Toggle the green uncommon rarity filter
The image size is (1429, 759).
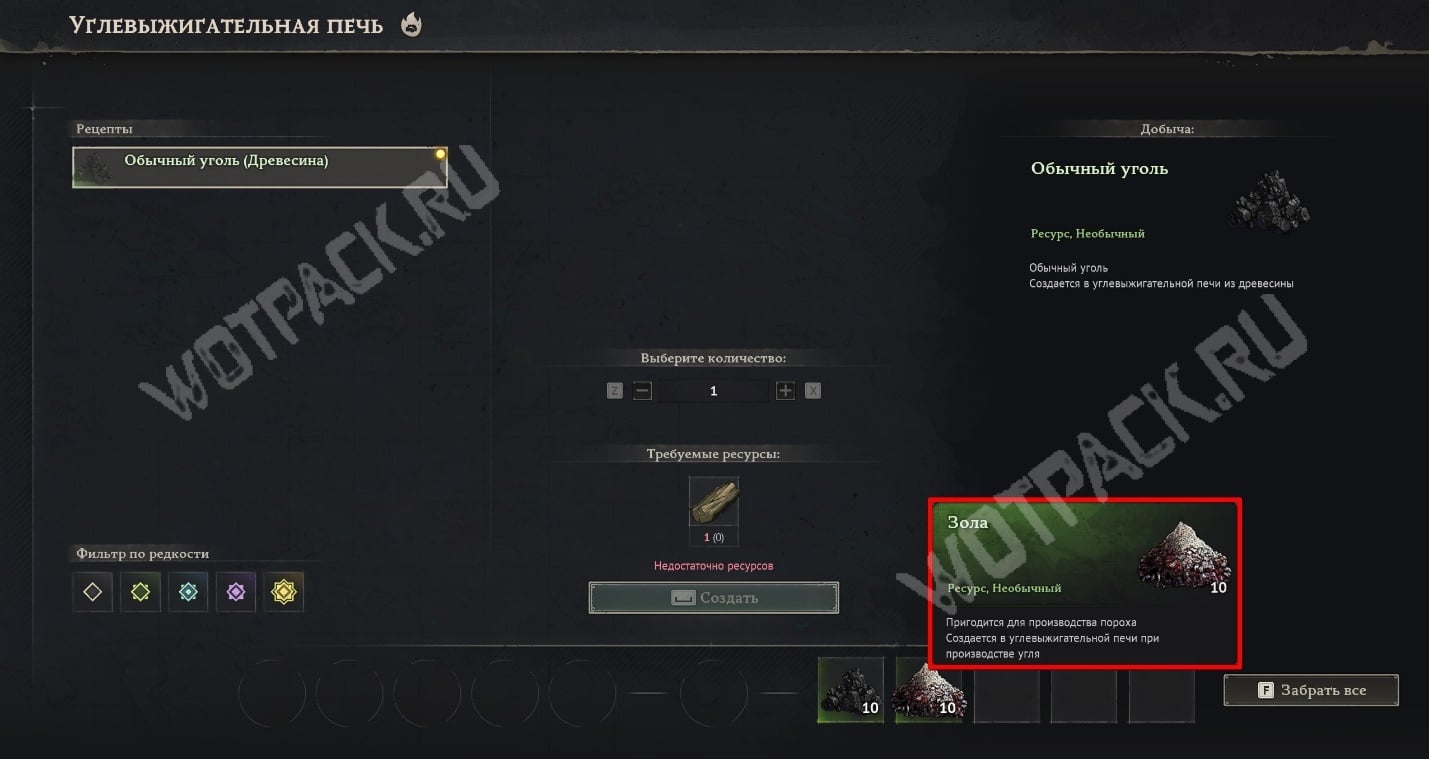(x=140, y=592)
